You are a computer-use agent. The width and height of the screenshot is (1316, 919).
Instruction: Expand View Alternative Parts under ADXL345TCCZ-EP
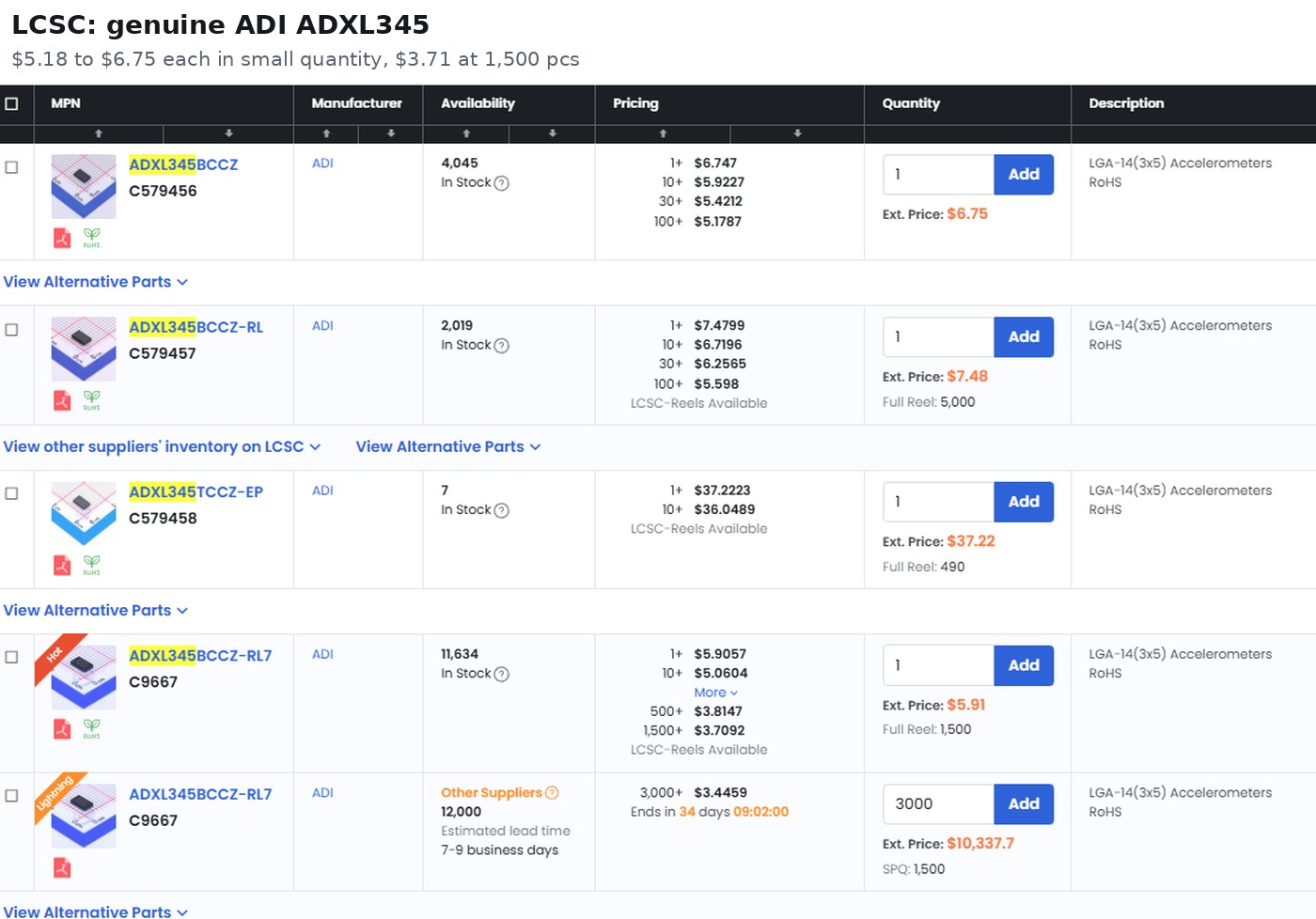coord(96,611)
